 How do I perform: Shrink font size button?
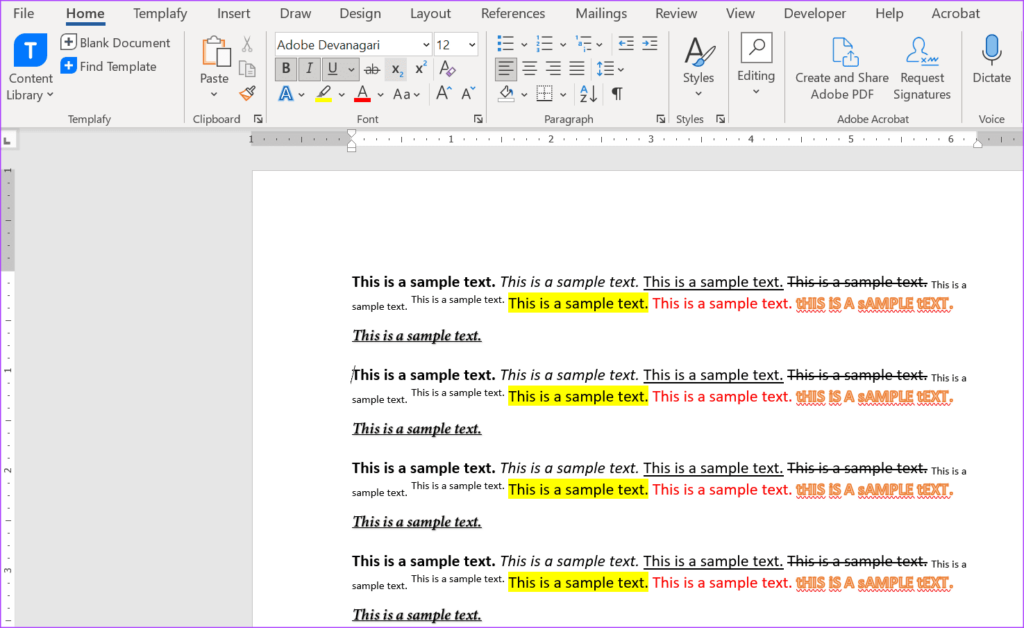coord(468,93)
